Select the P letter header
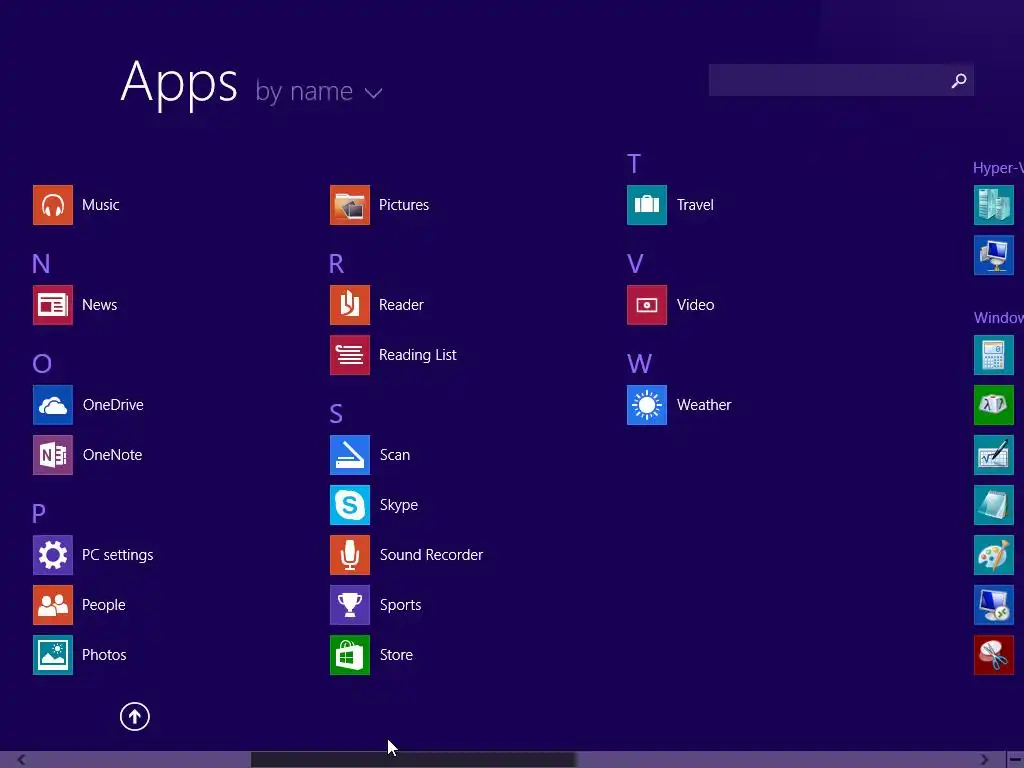 39,513
